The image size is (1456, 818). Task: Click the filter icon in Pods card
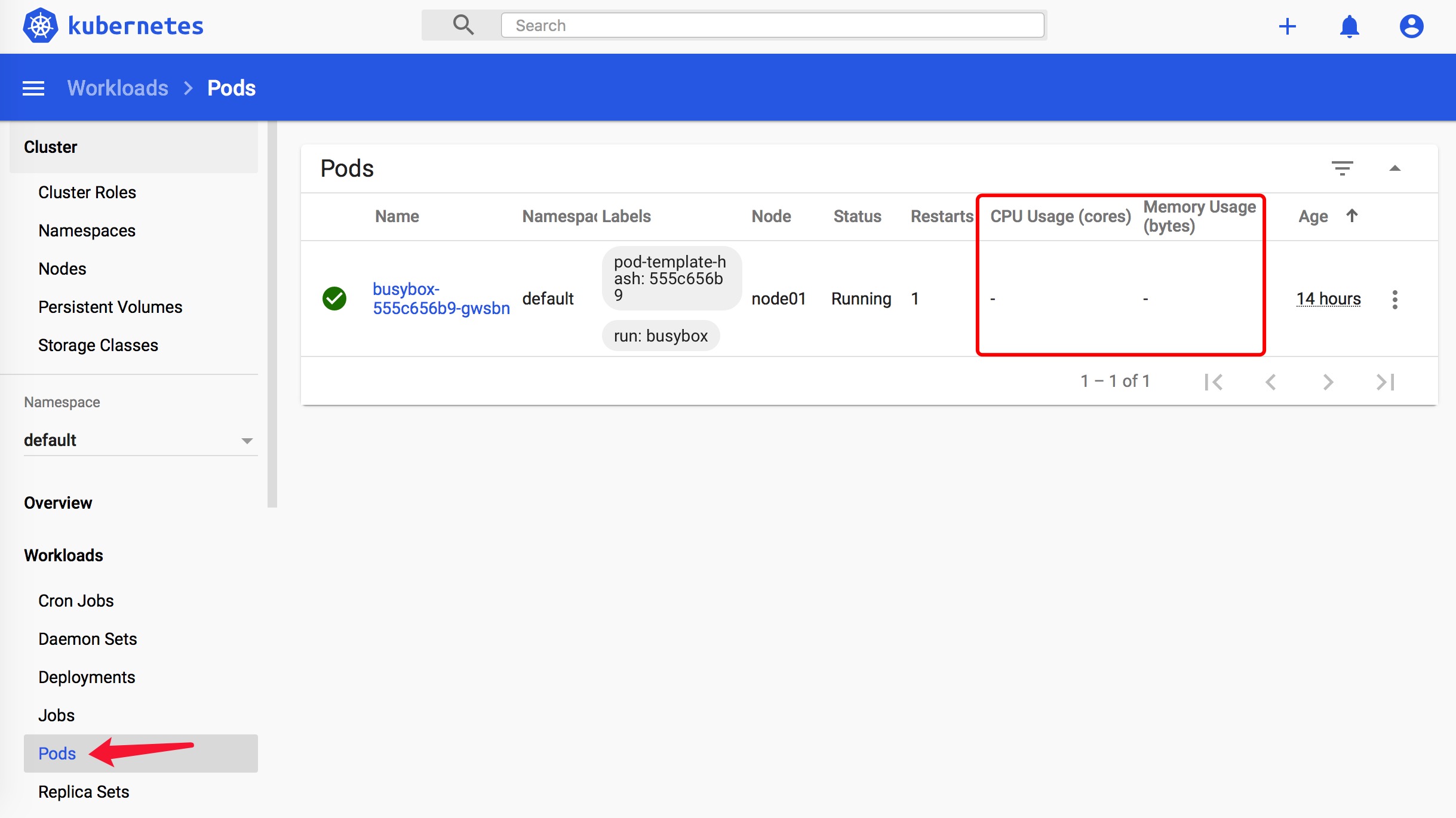tap(1343, 168)
